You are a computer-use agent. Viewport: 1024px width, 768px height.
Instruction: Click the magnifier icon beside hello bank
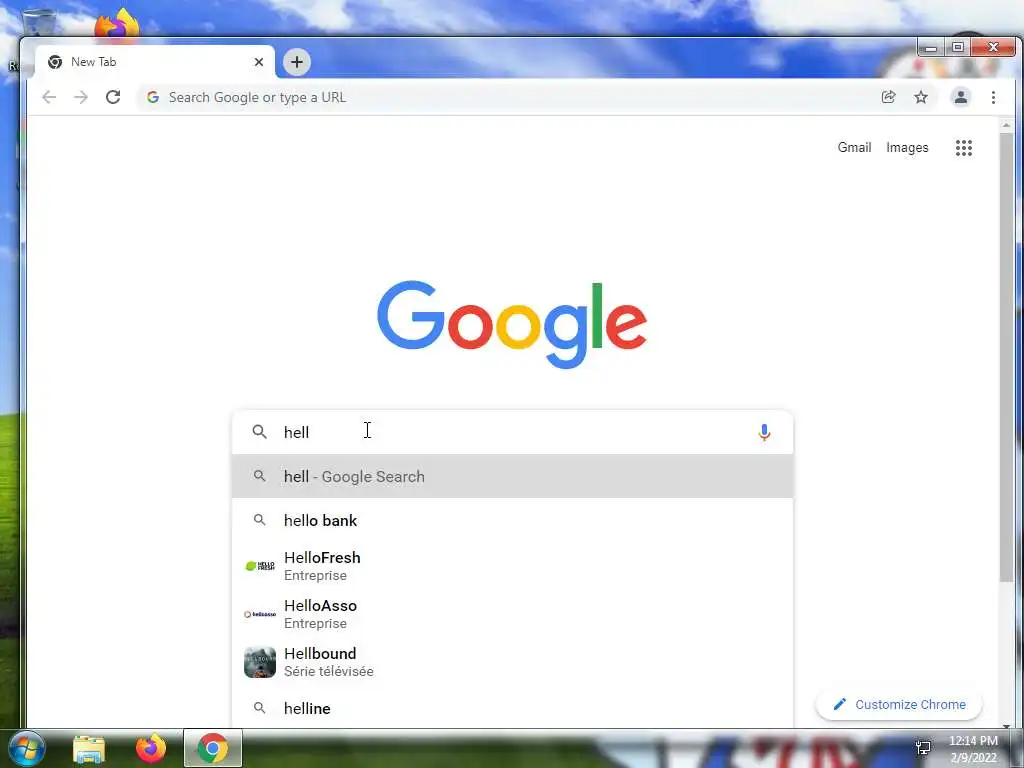tap(259, 520)
